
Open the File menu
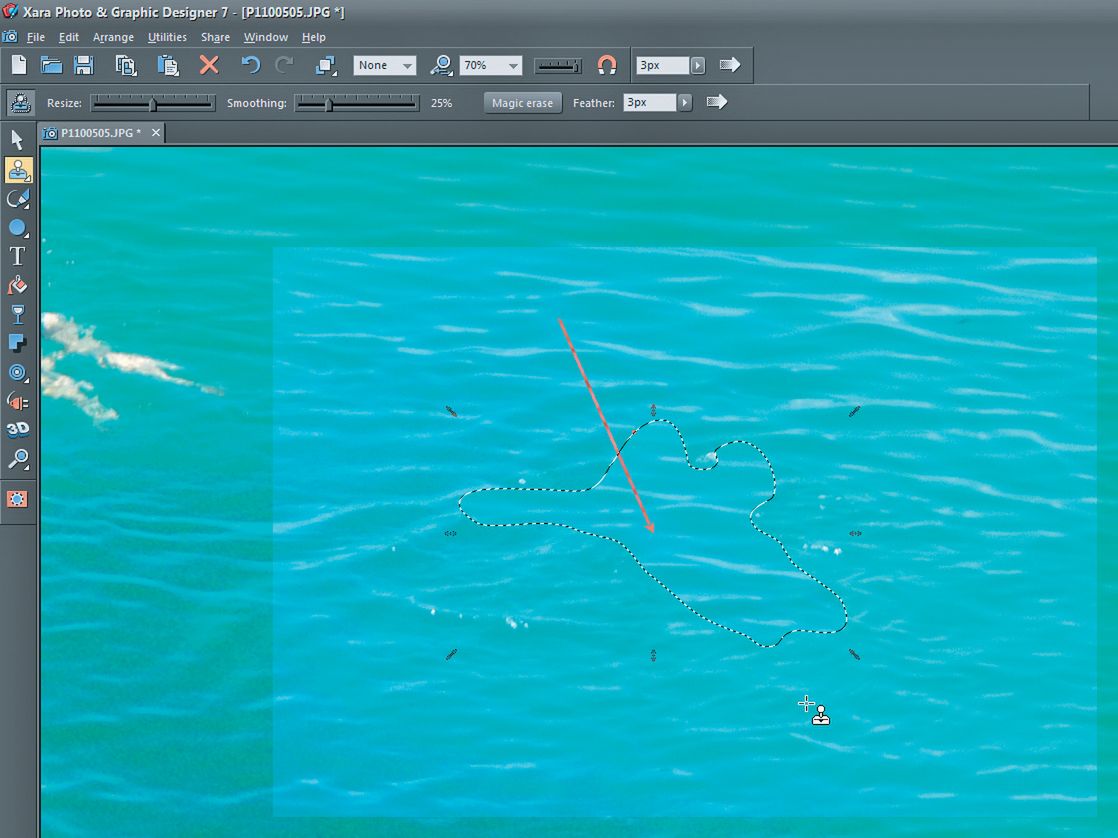point(36,37)
